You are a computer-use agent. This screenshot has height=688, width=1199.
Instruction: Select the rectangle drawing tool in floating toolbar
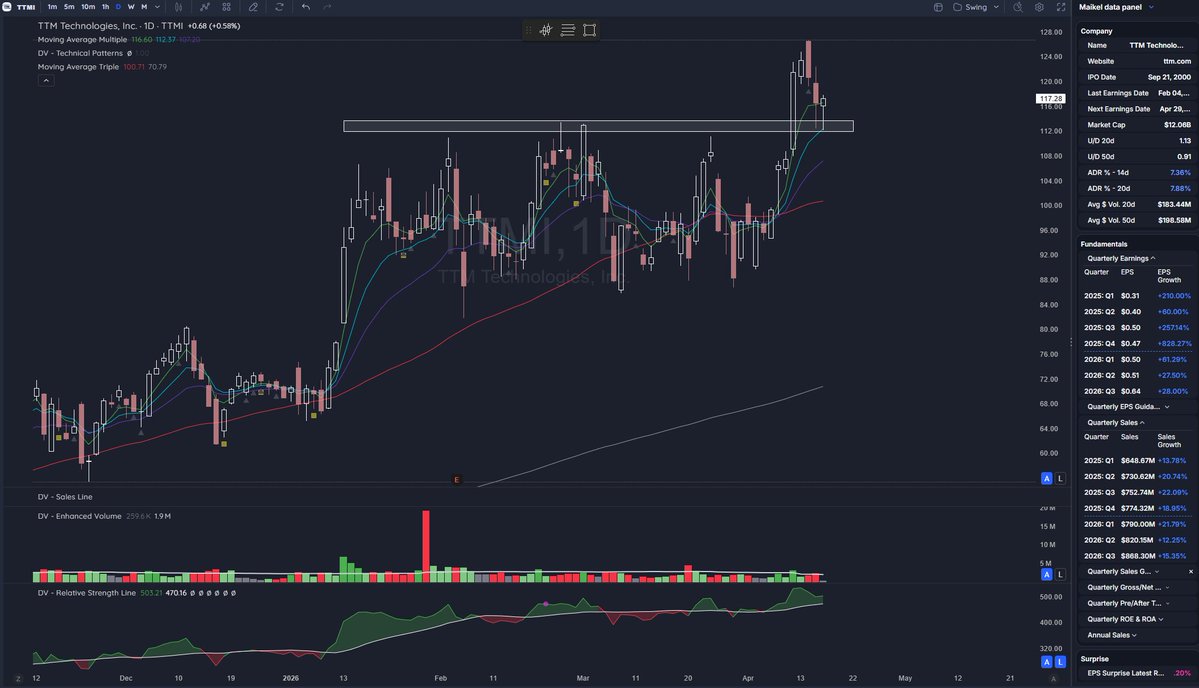590,30
